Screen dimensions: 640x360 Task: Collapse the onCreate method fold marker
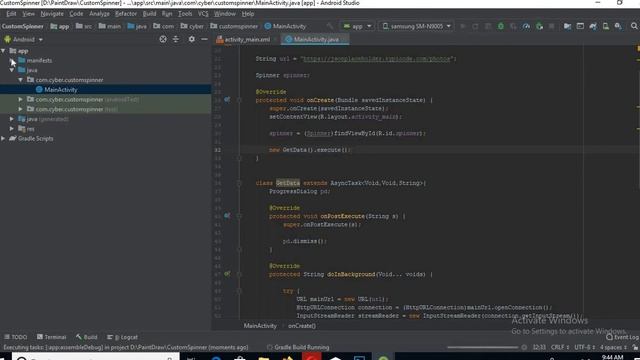pyautogui.click(x=239, y=100)
